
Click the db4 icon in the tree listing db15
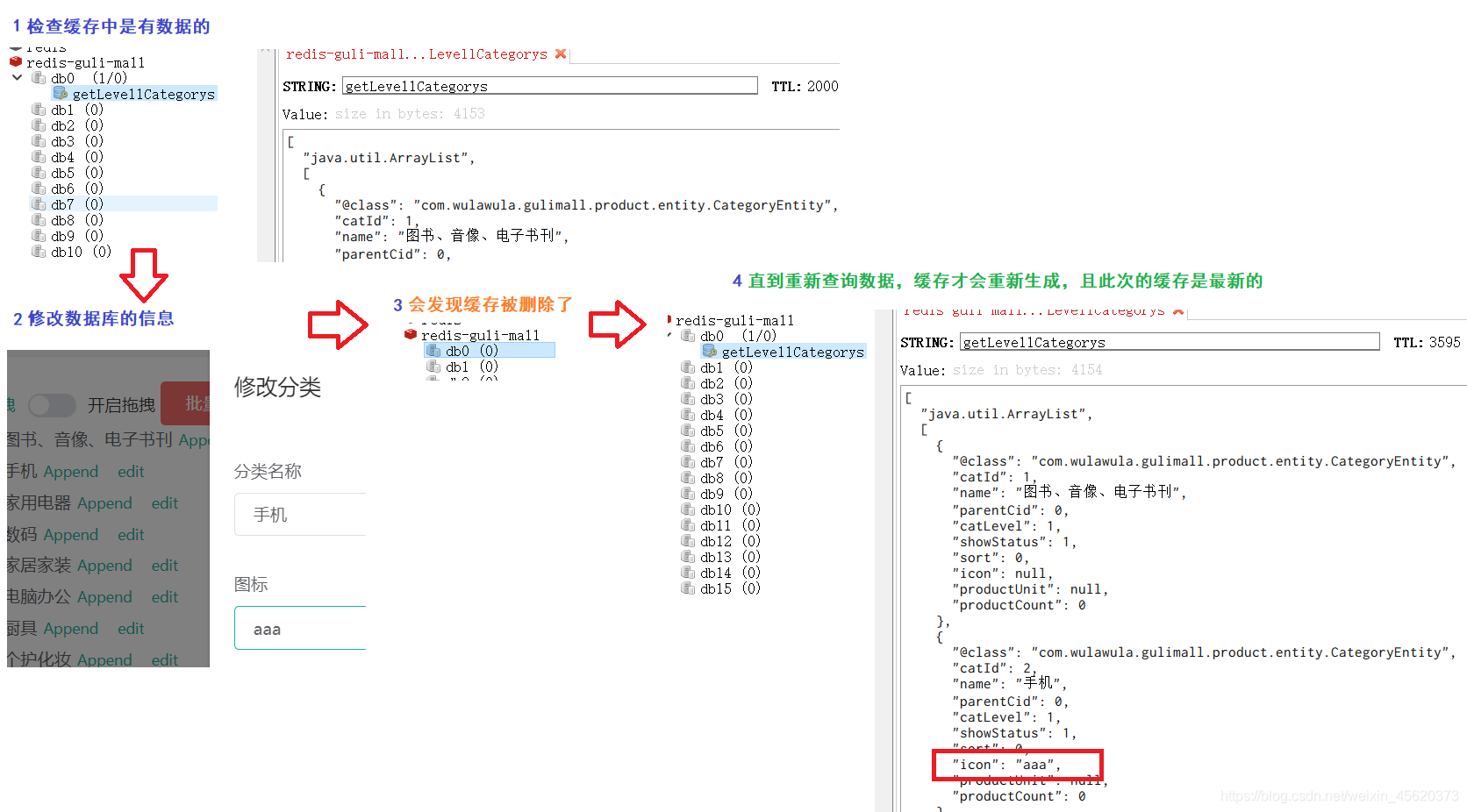click(x=688, y=415)
